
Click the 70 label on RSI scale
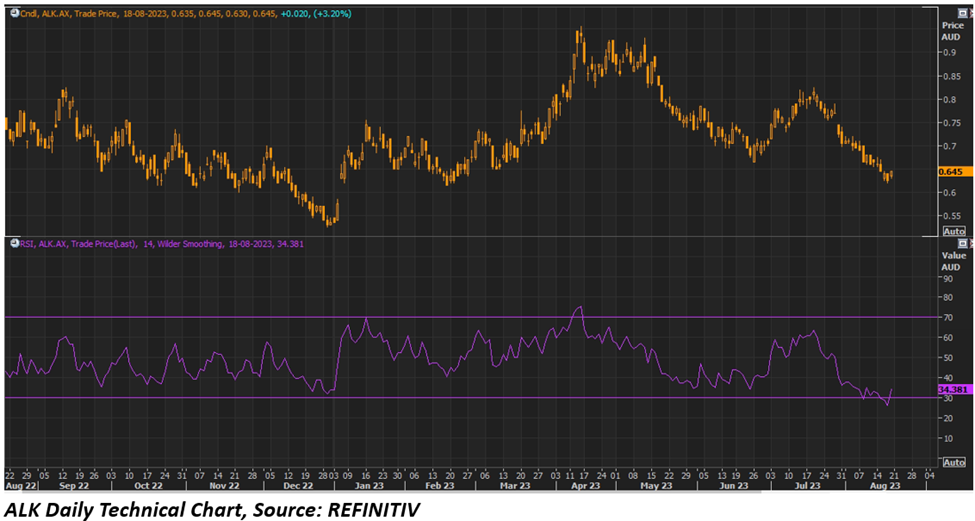[x=949, y=318]
